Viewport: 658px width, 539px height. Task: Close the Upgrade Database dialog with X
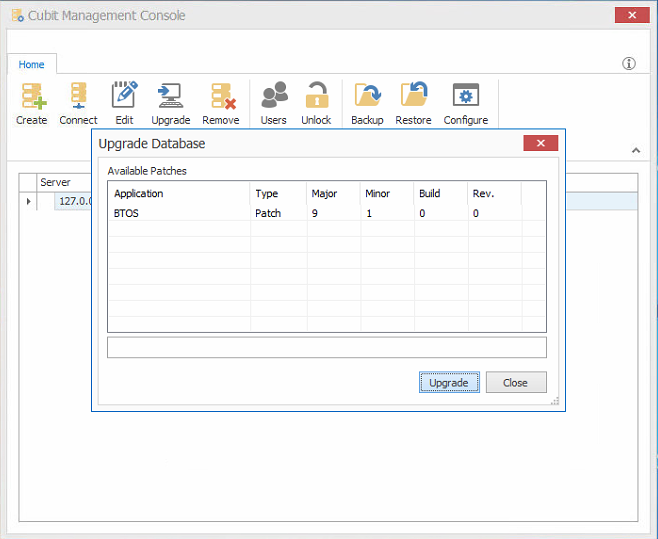[x=540, y=143]
